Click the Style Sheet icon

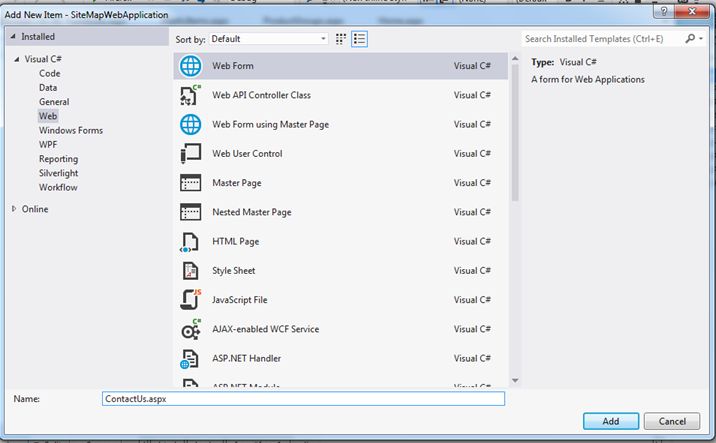tap(190, 270)
